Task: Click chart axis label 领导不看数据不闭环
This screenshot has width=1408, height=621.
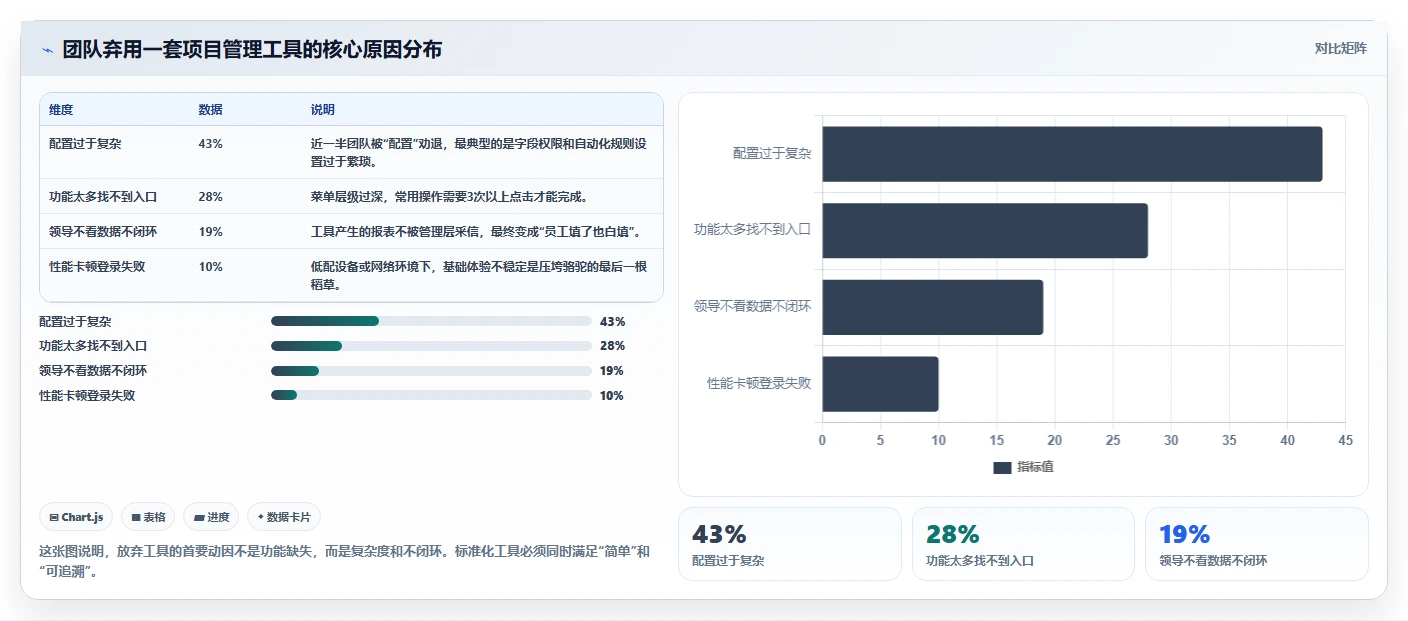Action: click(x=753, y=306)
